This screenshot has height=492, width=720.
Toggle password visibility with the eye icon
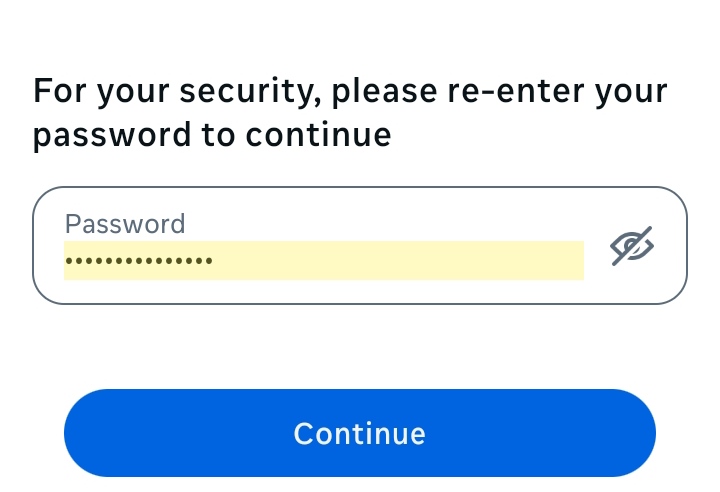[632, 246]
